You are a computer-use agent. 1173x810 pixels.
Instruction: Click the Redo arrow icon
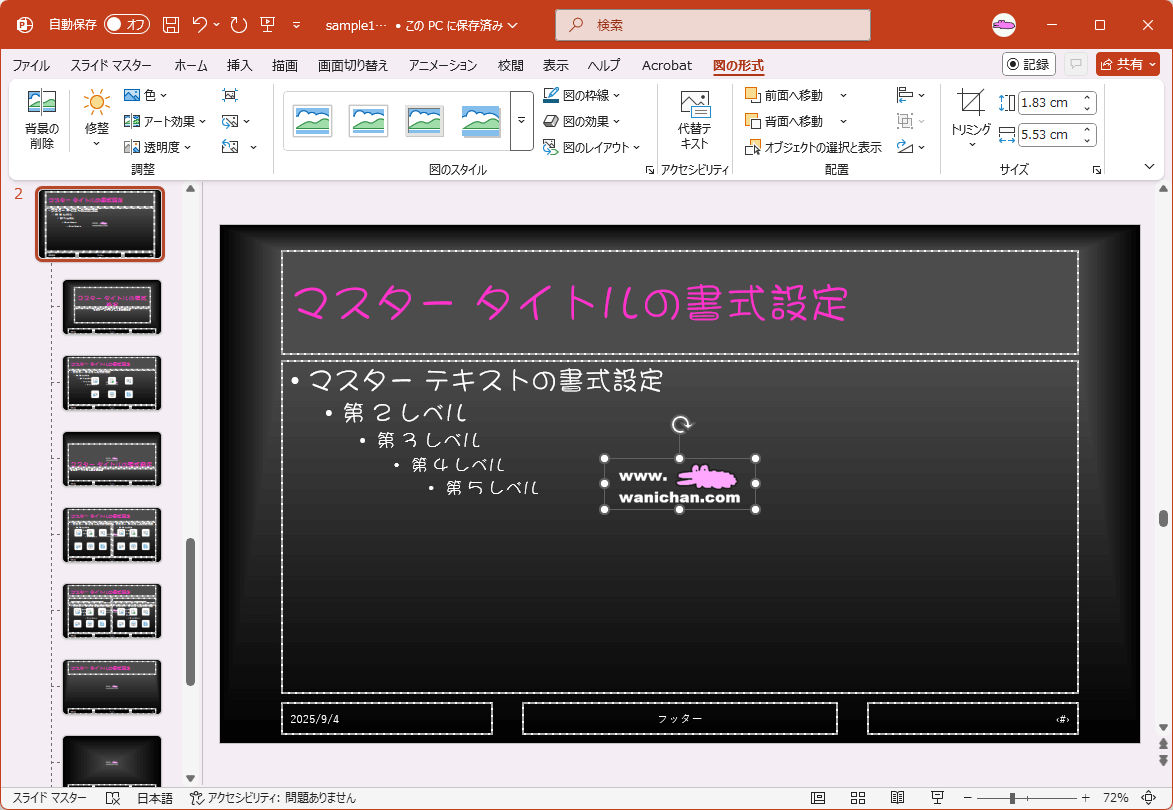click(x=239, y=25)
